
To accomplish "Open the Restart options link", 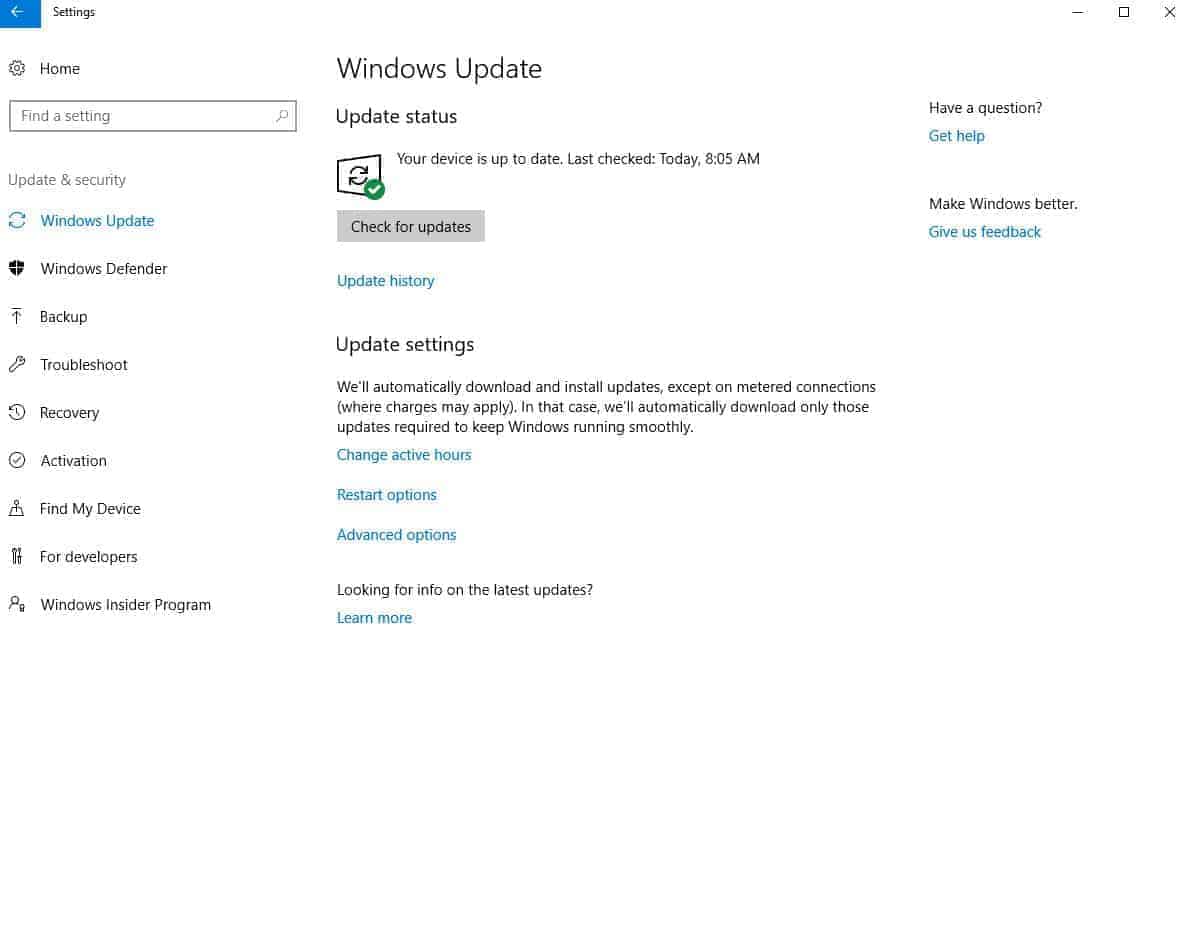I will coord(386,495).
